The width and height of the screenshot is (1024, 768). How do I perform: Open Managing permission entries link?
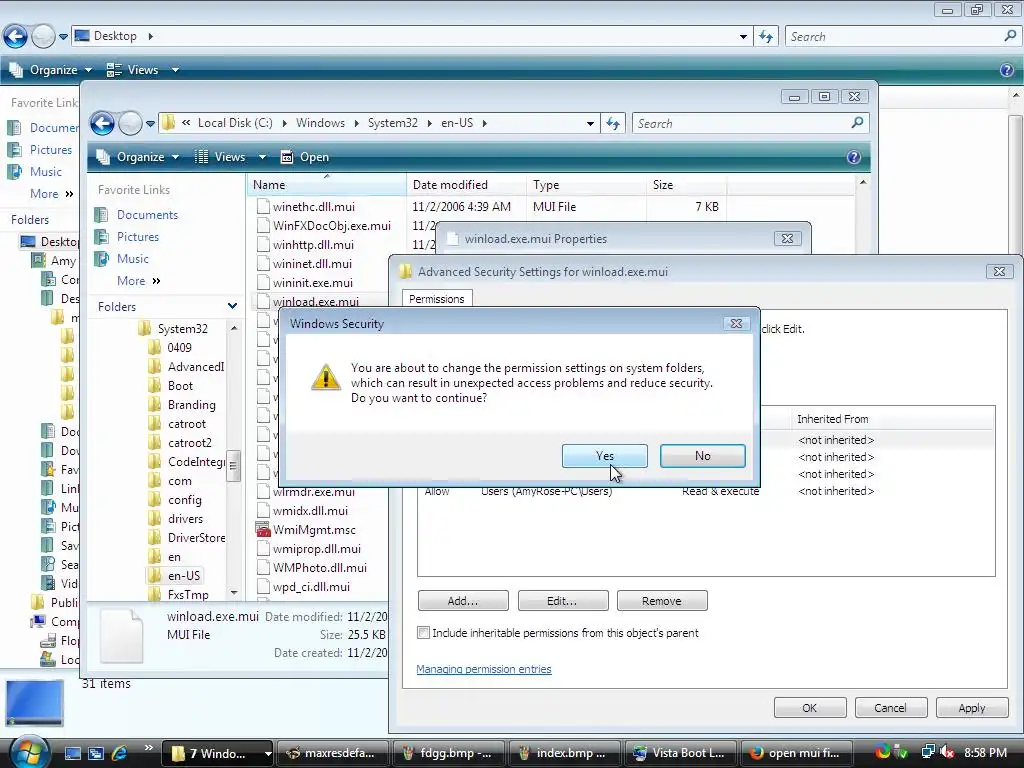(x=484, y=669)
